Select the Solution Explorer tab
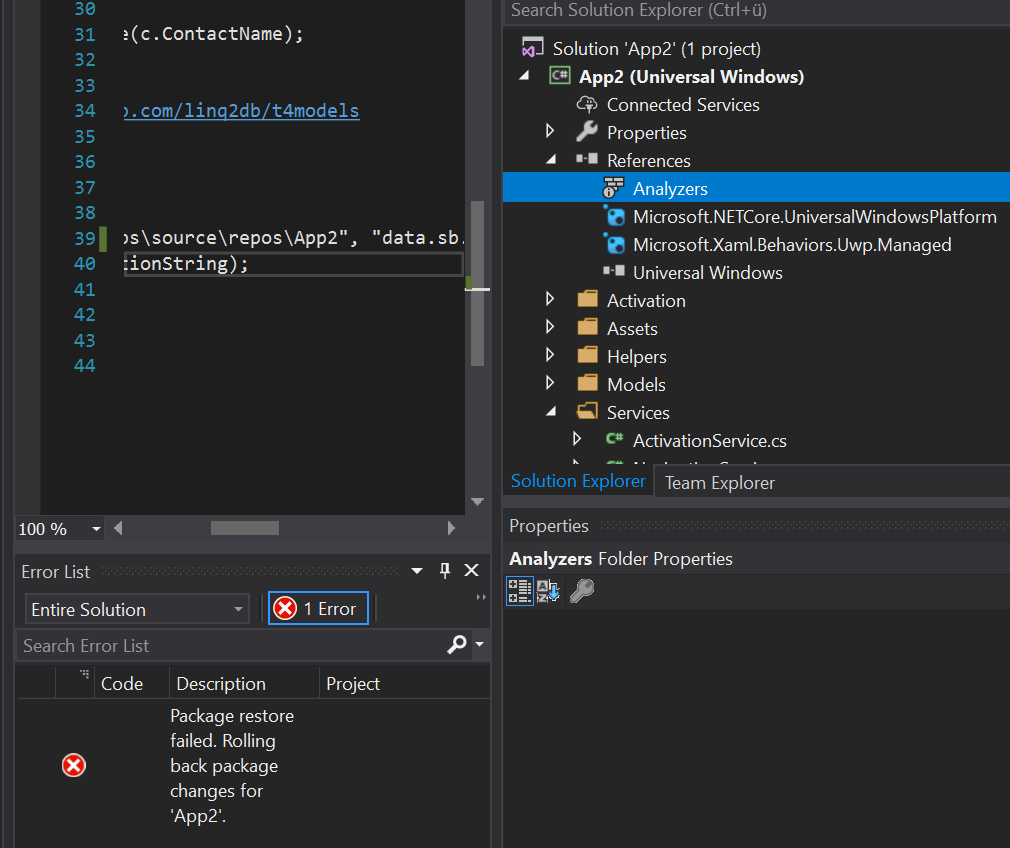The height and width of the screenshot is (848, 1010). [x=578, y=481]
